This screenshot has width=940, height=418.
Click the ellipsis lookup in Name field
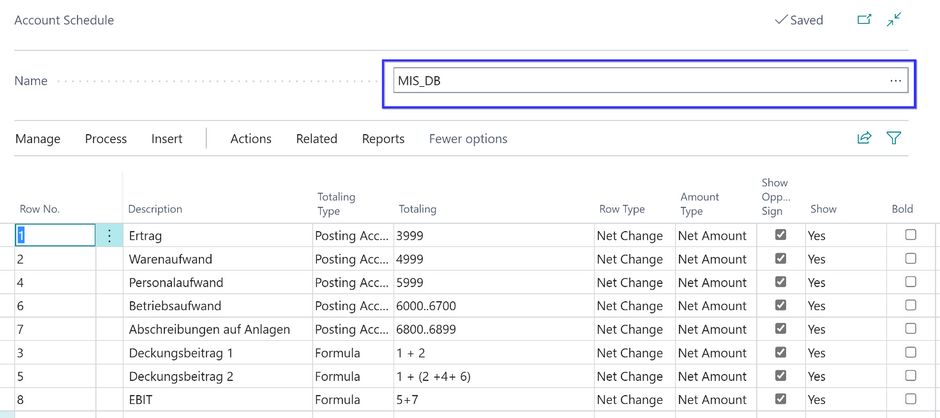pos(895,81)
